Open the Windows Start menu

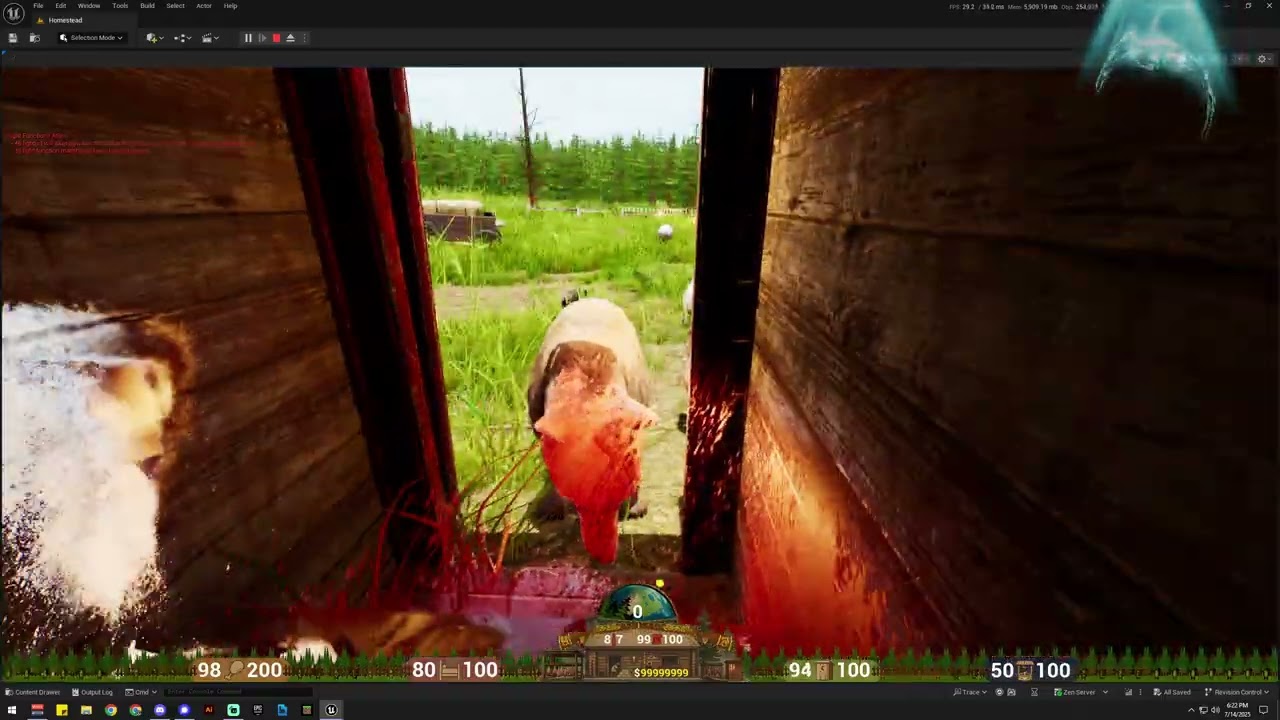tap(12, 710)
